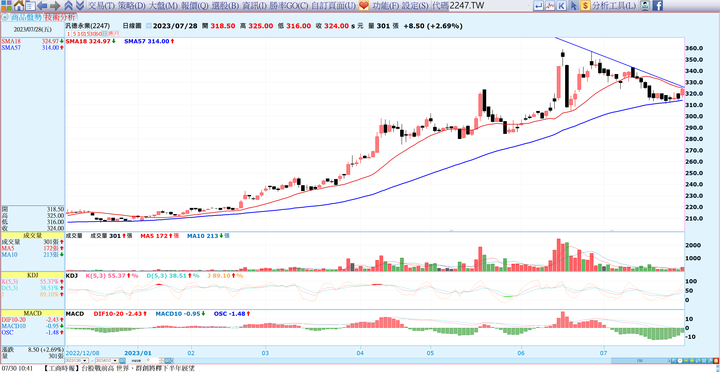Screen dimensions: 720x372
Task: Select the 5-minute period button
Action: [x=74, y=34]
